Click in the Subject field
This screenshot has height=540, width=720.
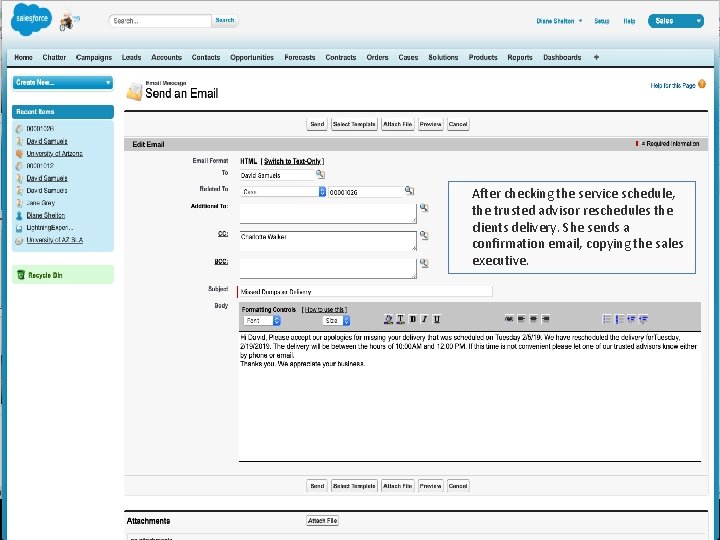click(365, 292)
